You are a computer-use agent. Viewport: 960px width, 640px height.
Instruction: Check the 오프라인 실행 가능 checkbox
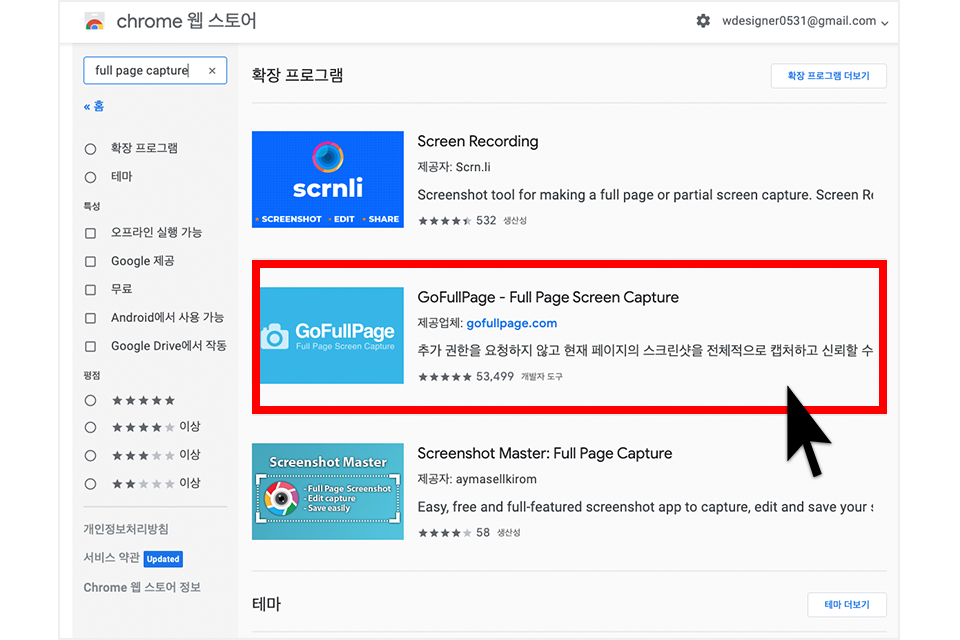(91, 233)
